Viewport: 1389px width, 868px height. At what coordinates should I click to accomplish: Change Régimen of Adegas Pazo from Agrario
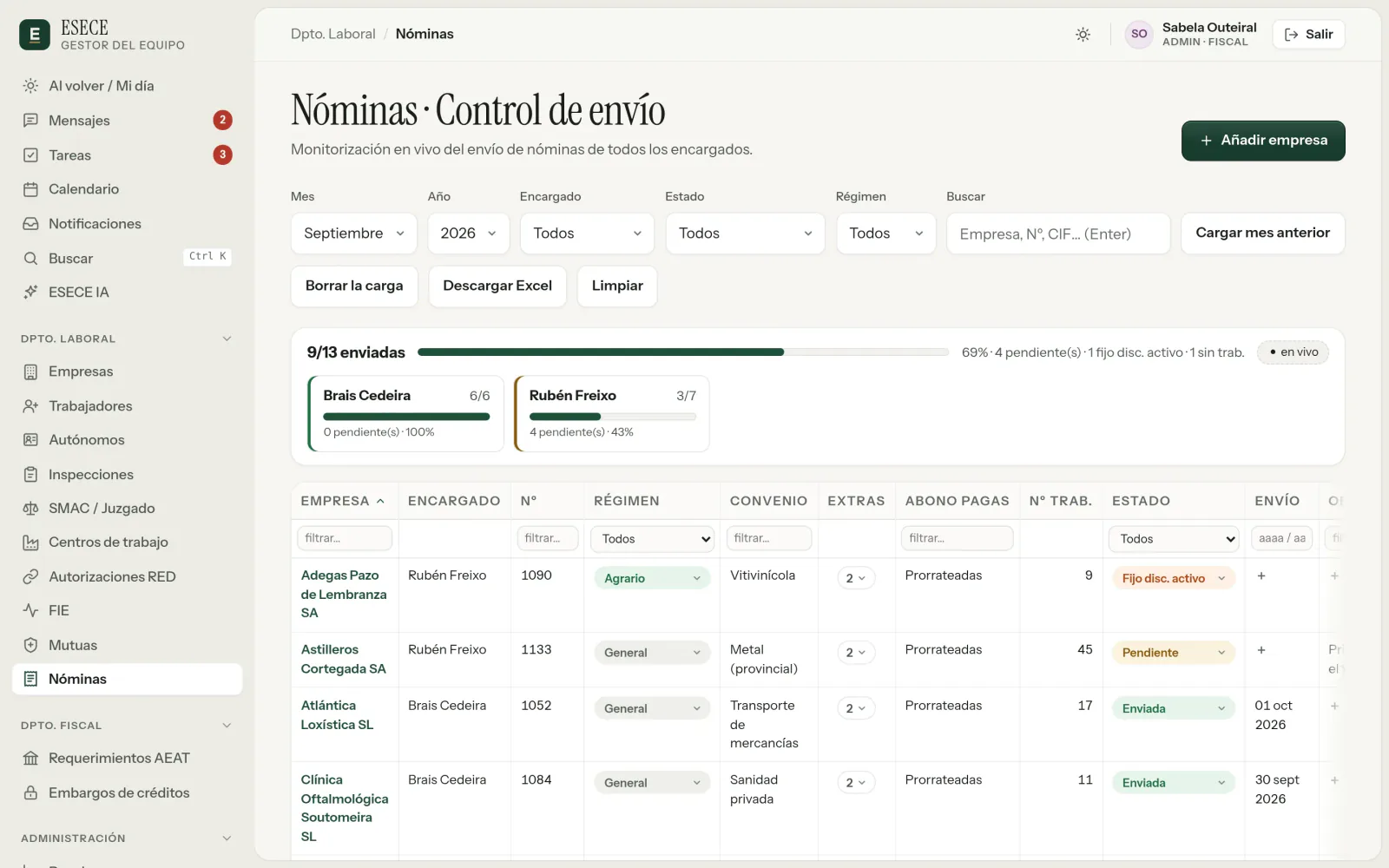tap(652, 578)
